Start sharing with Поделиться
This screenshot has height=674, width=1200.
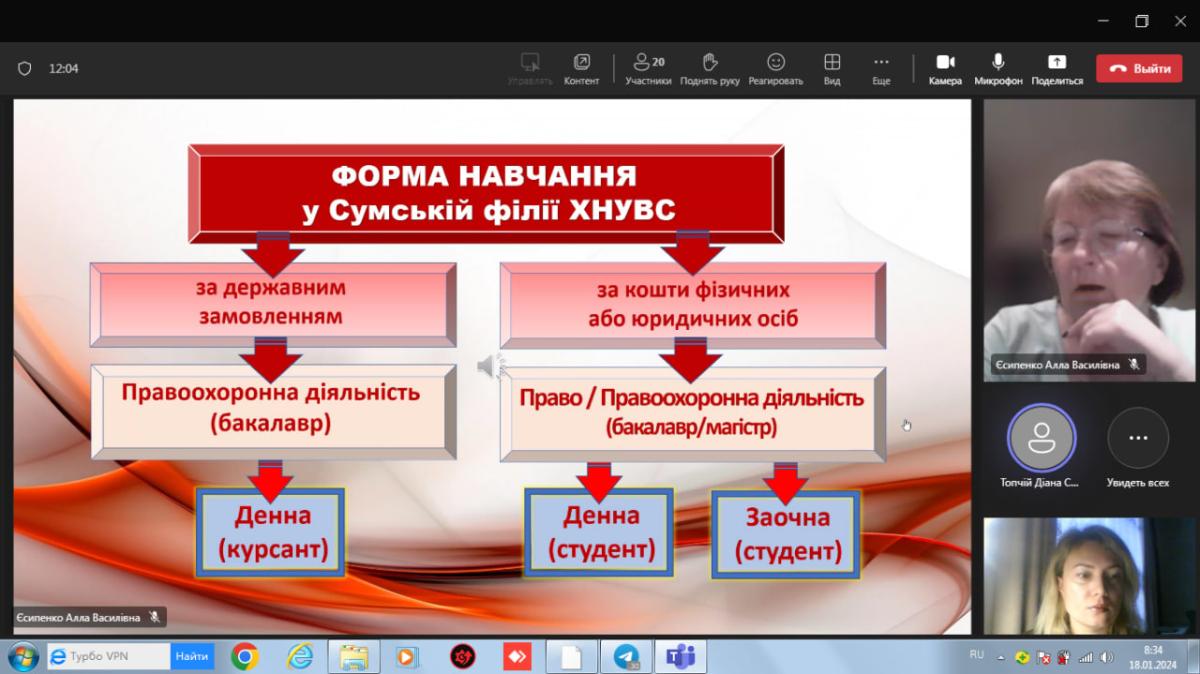click(1057, 69)
